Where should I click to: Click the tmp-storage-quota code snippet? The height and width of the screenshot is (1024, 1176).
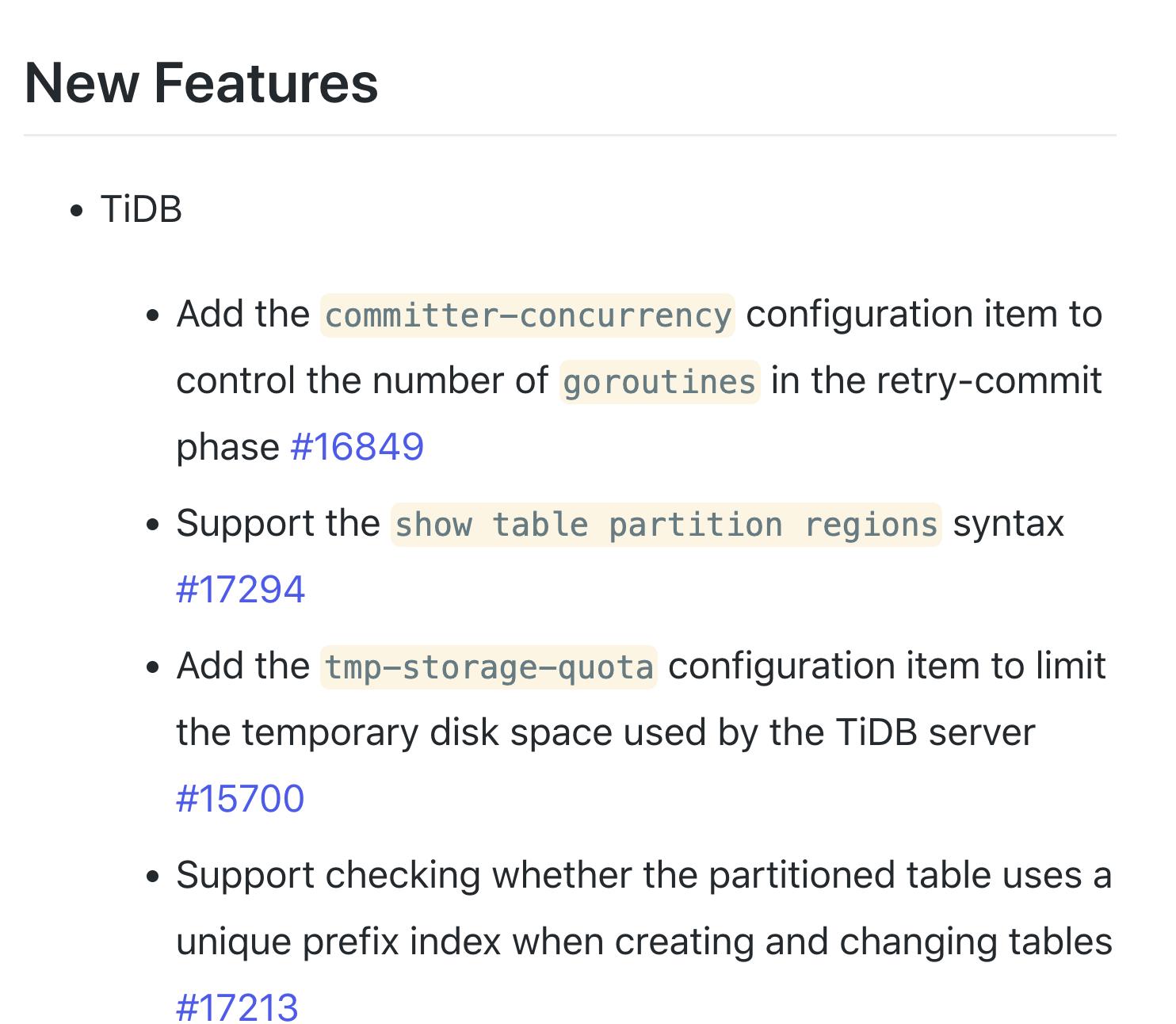pyautogui.click(x=489, y=667)
